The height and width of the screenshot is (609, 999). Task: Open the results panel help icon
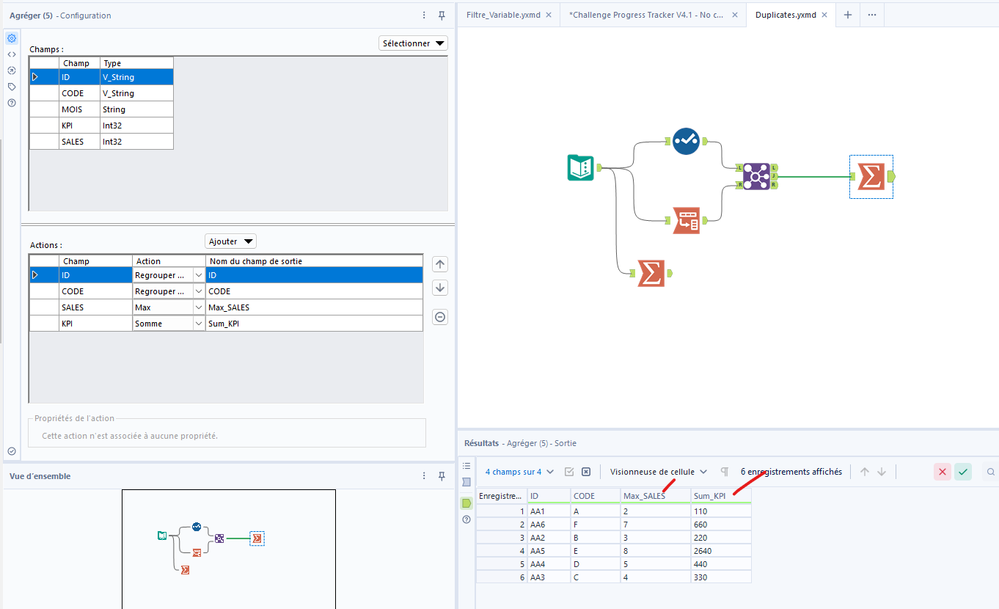tap(466, 520)
